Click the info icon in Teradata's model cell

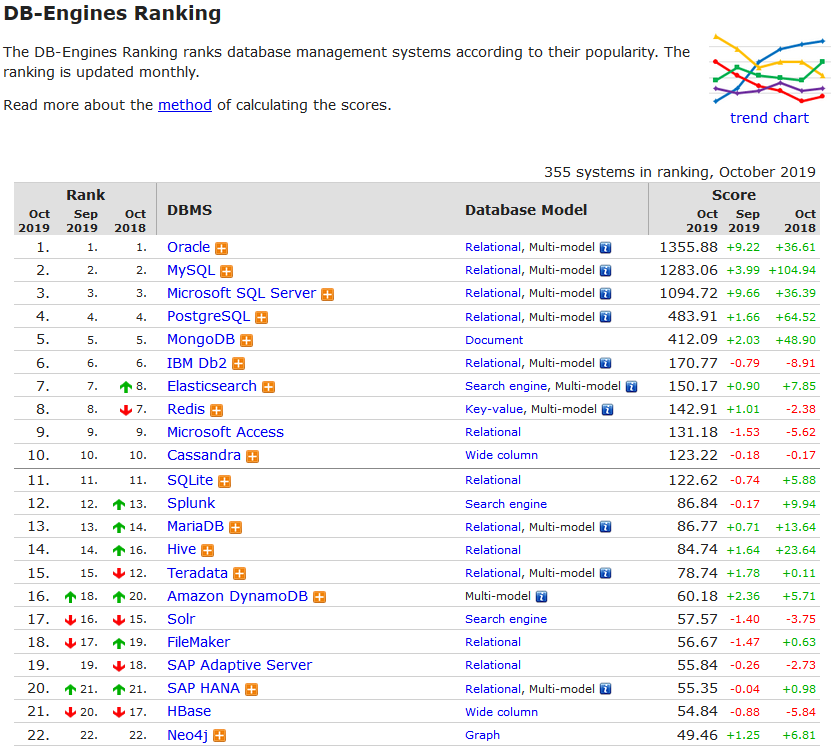pyautogui.click(x=606, y=573)
